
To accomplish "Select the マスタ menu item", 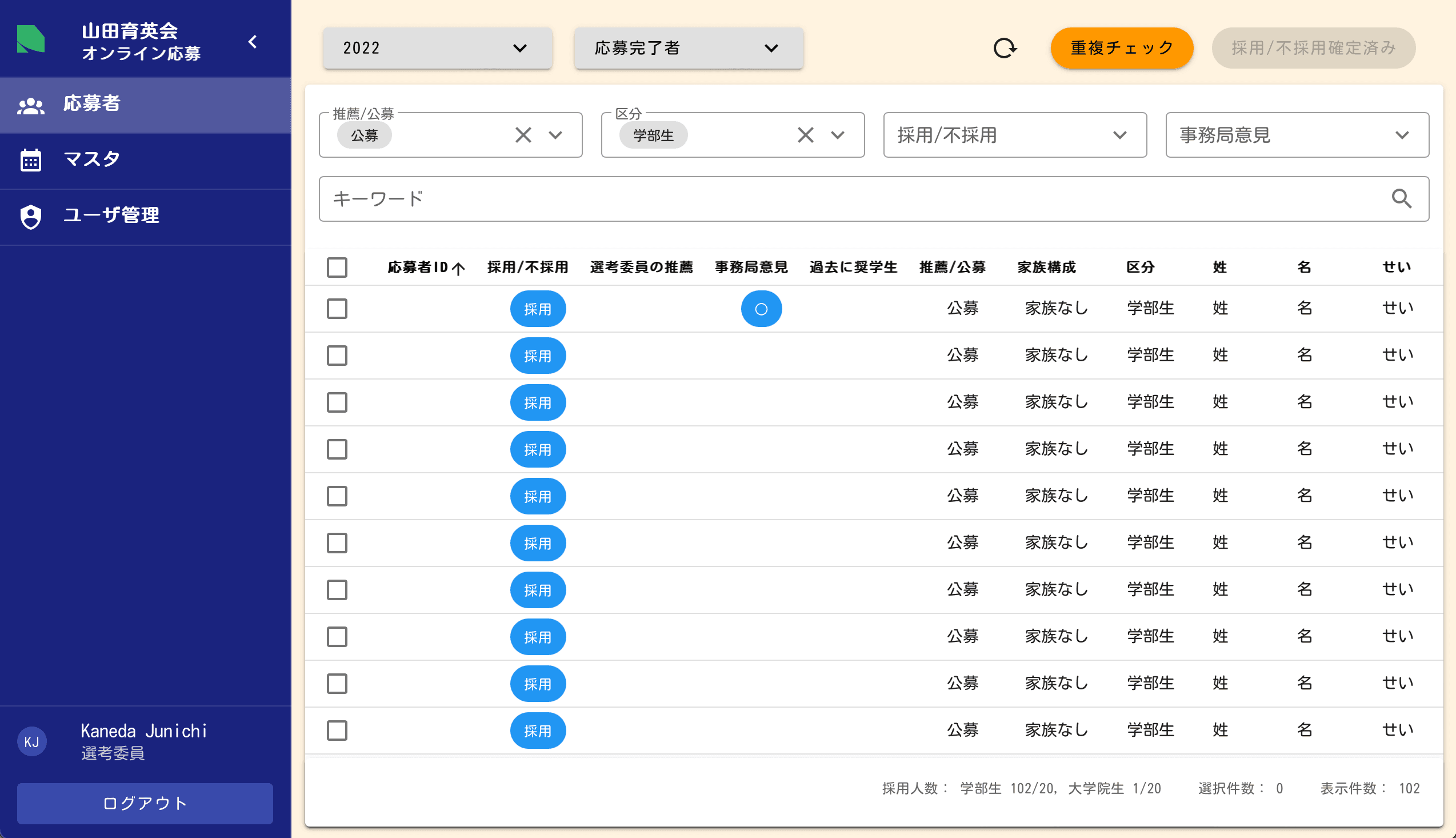I will point(91,159).
